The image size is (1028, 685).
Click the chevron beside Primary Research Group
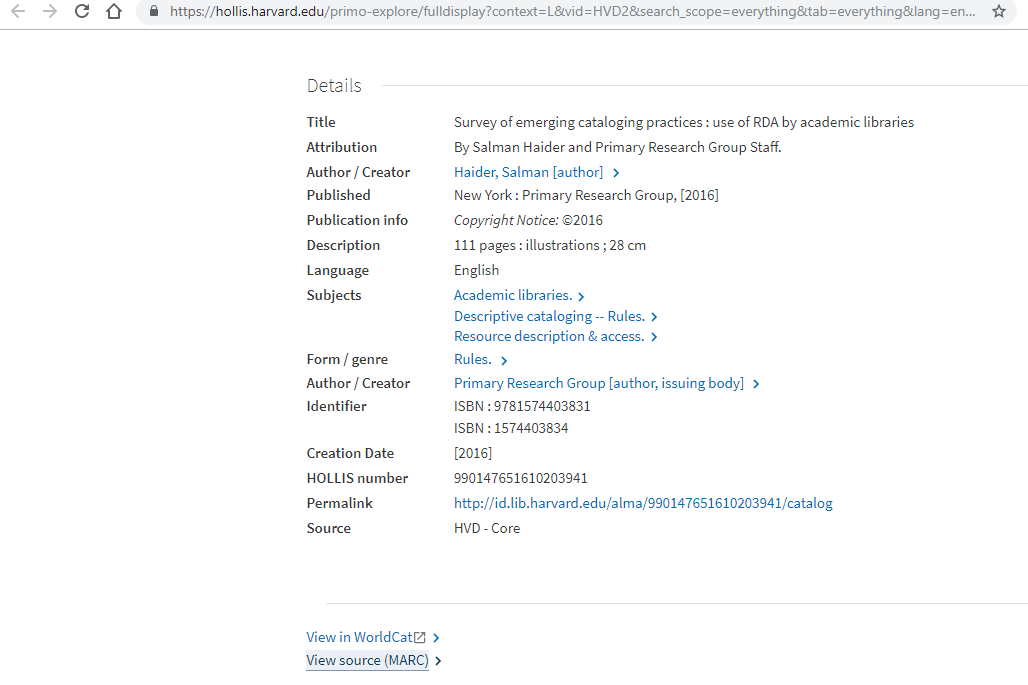coord(757,383)
